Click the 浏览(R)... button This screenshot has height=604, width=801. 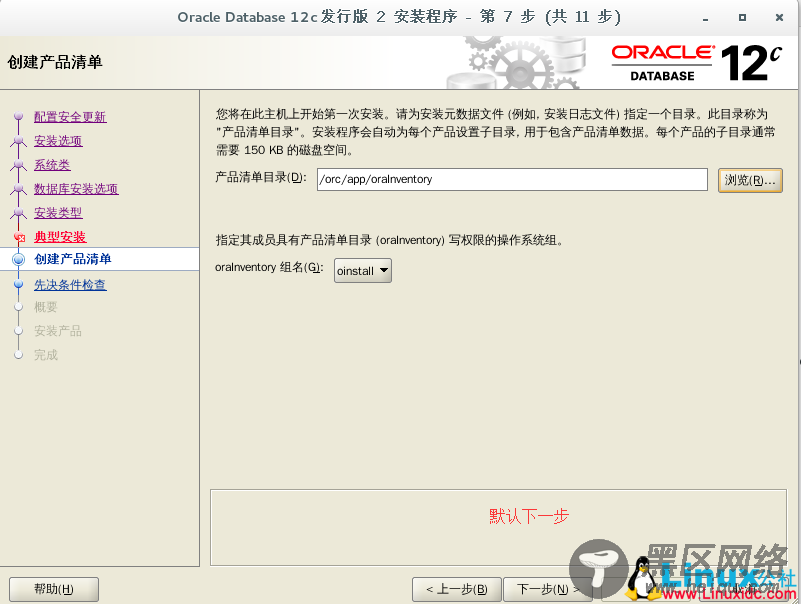tap(750, 180)
